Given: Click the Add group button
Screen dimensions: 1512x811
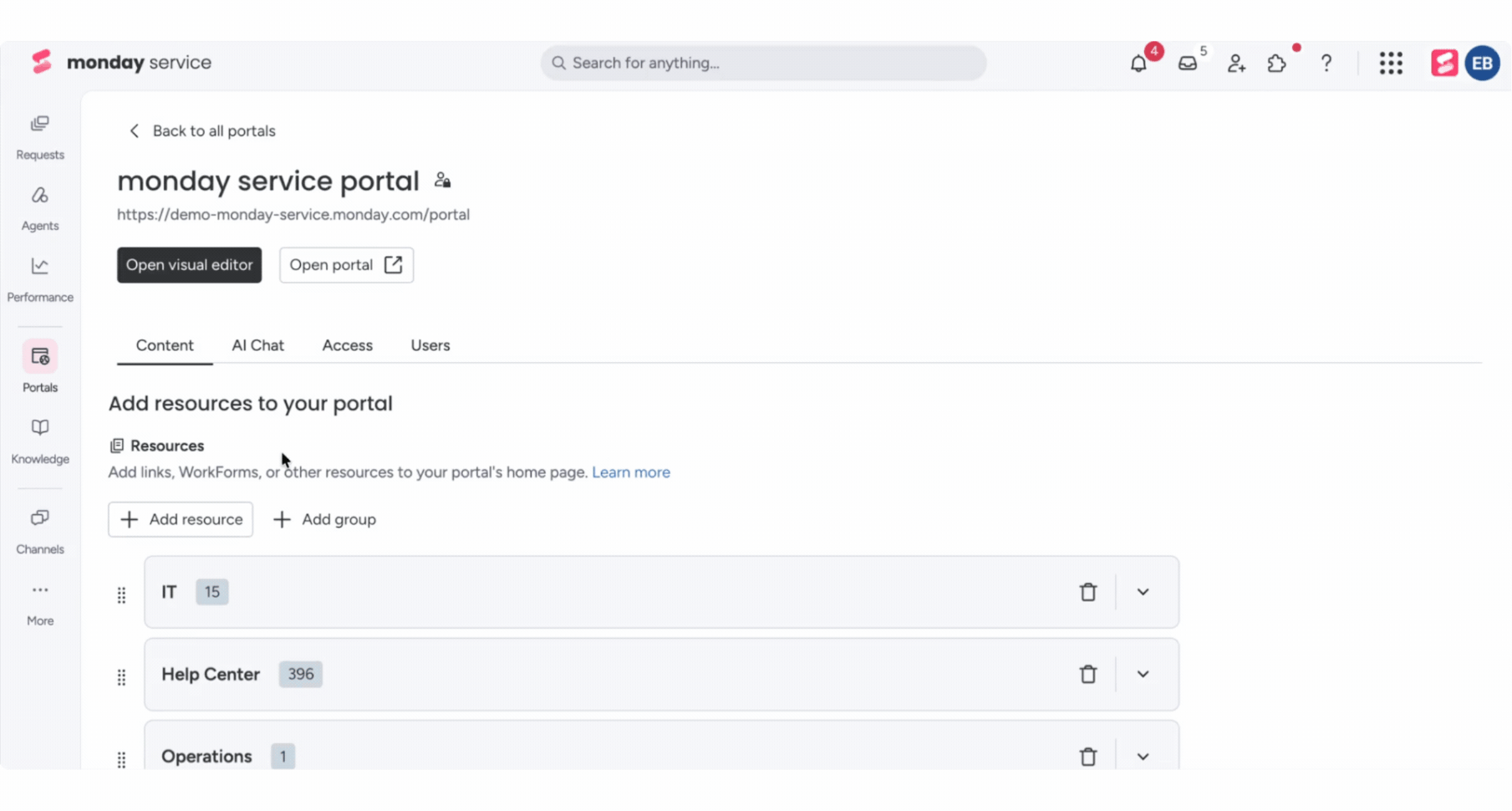Looking at the screenshot, I should pos(325,519).
